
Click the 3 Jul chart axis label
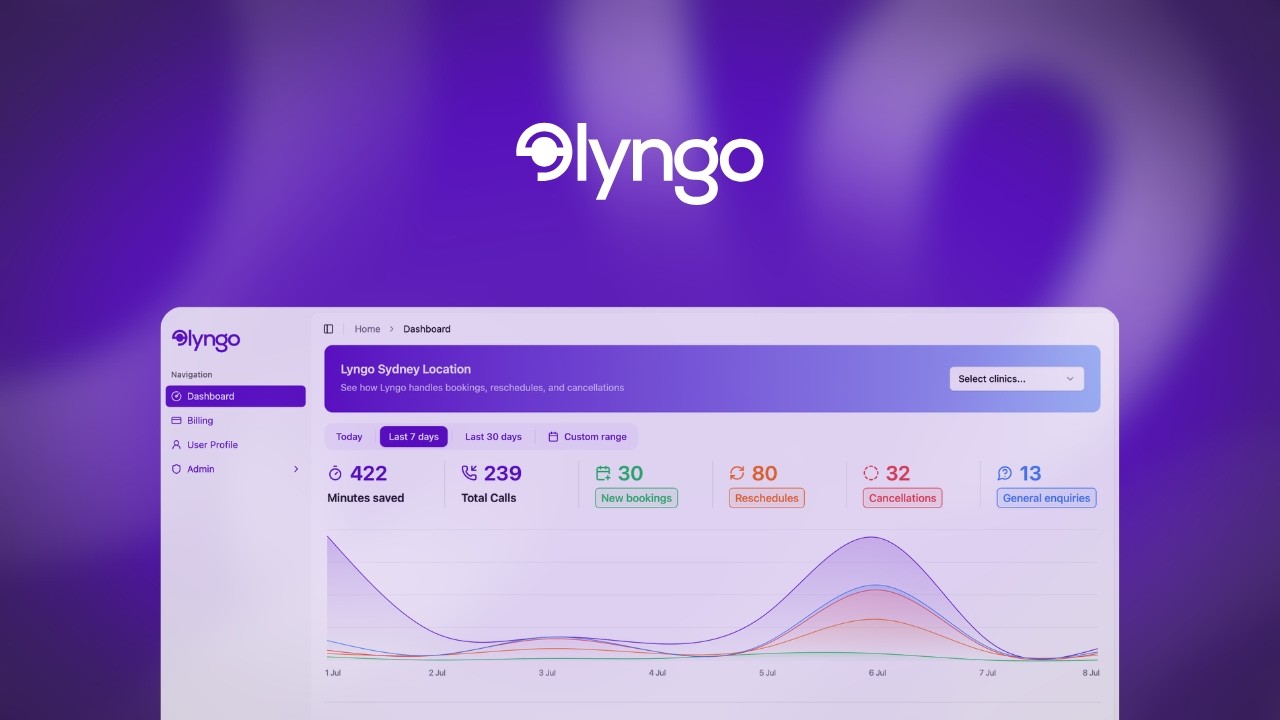(547, 673)
